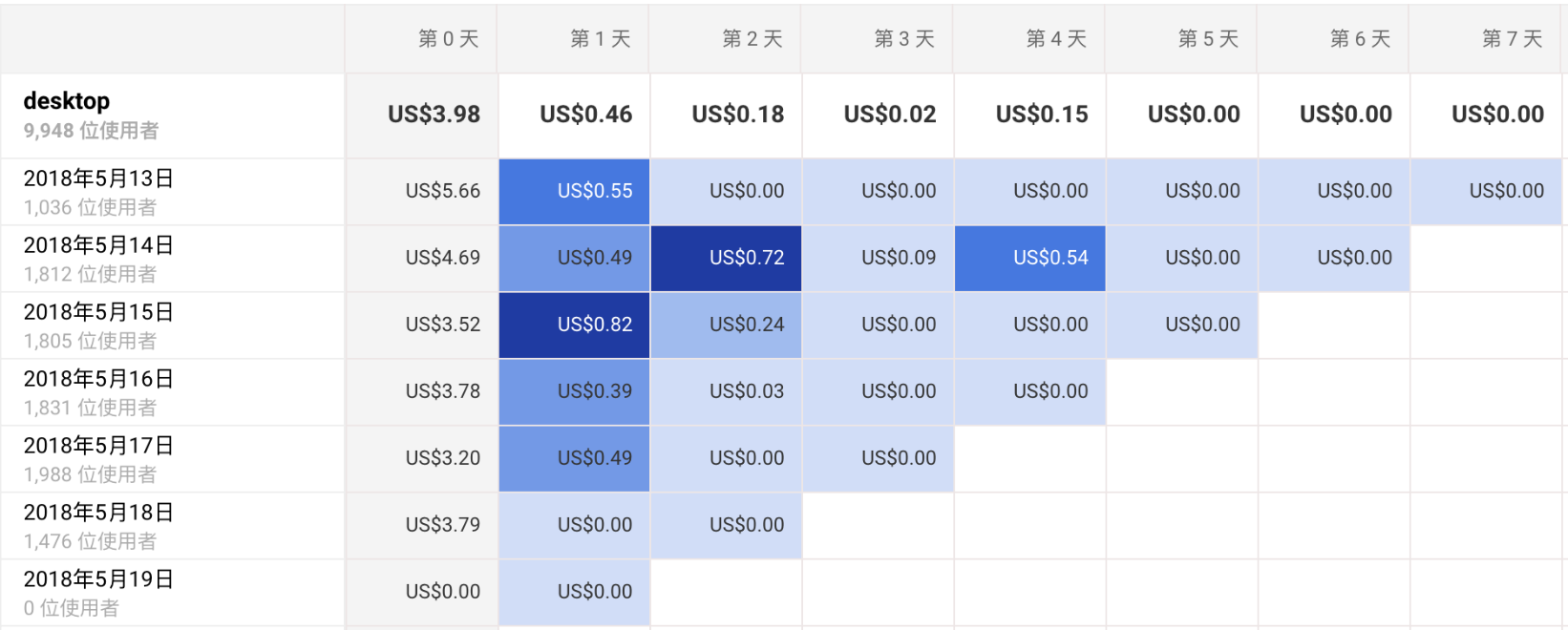Viewport: 1568px width, 630px height.
Task: Click the US$3.98 desktop day 0 total
Action: [434, 115]
